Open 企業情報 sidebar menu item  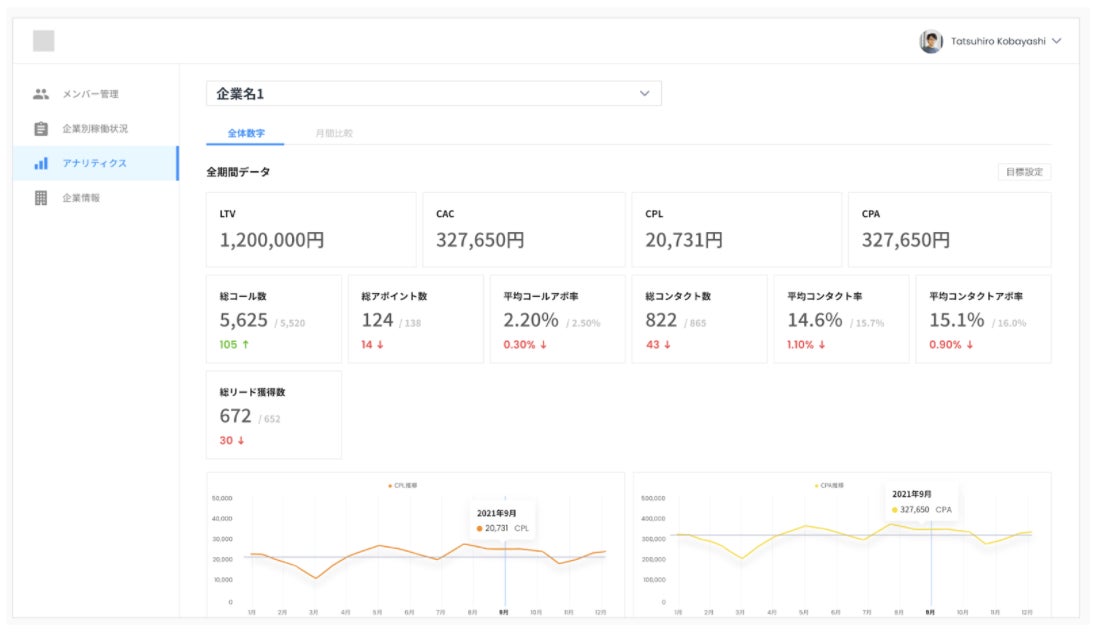click(82, 198)
